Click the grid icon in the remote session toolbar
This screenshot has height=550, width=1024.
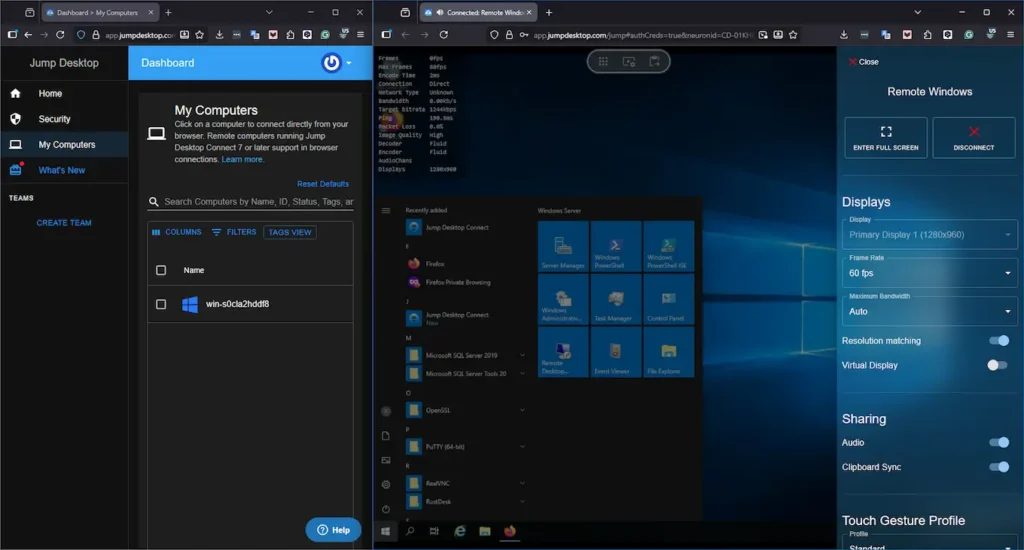[603, 61]
